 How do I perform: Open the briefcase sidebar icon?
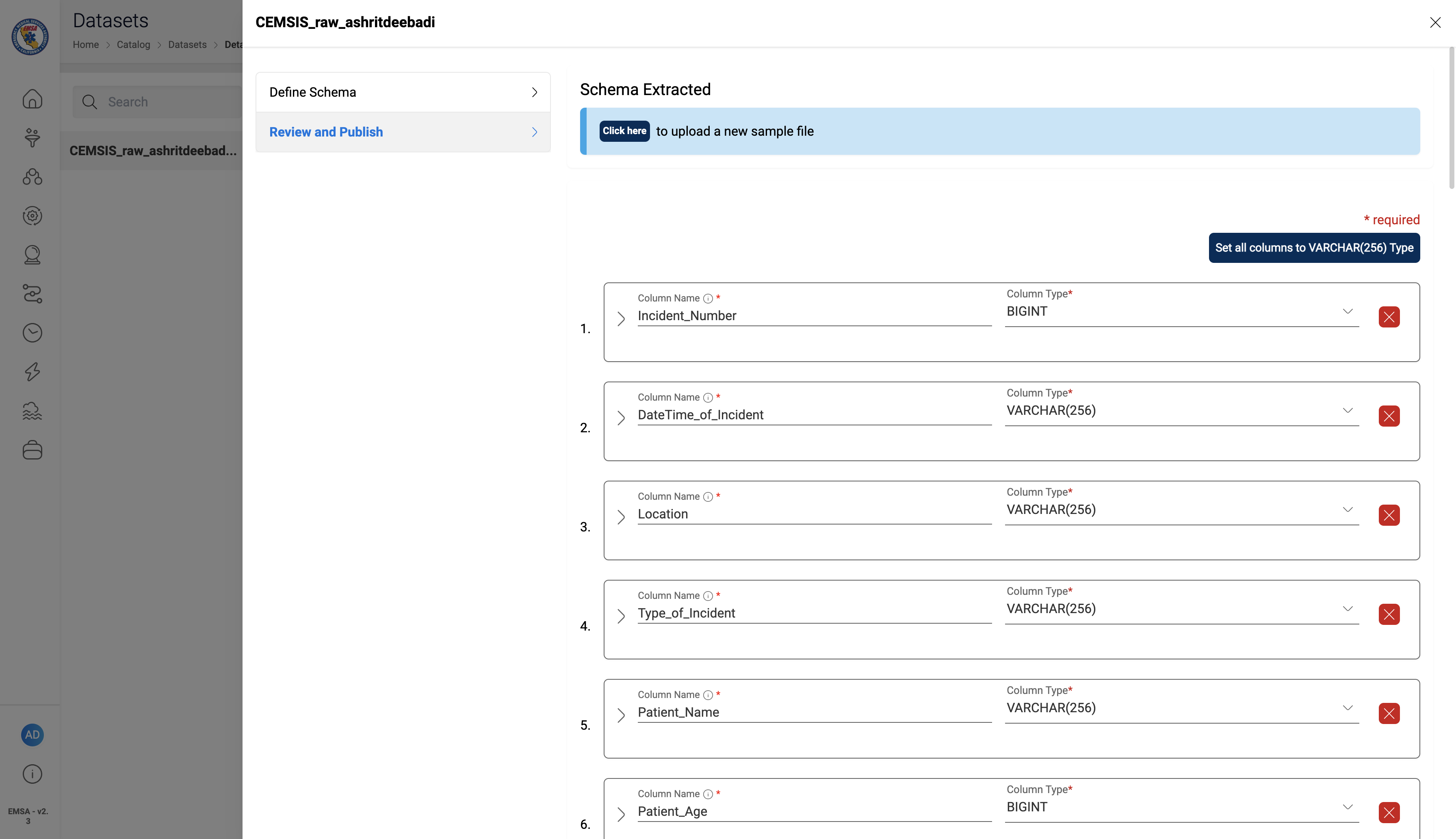coord(32,450)
